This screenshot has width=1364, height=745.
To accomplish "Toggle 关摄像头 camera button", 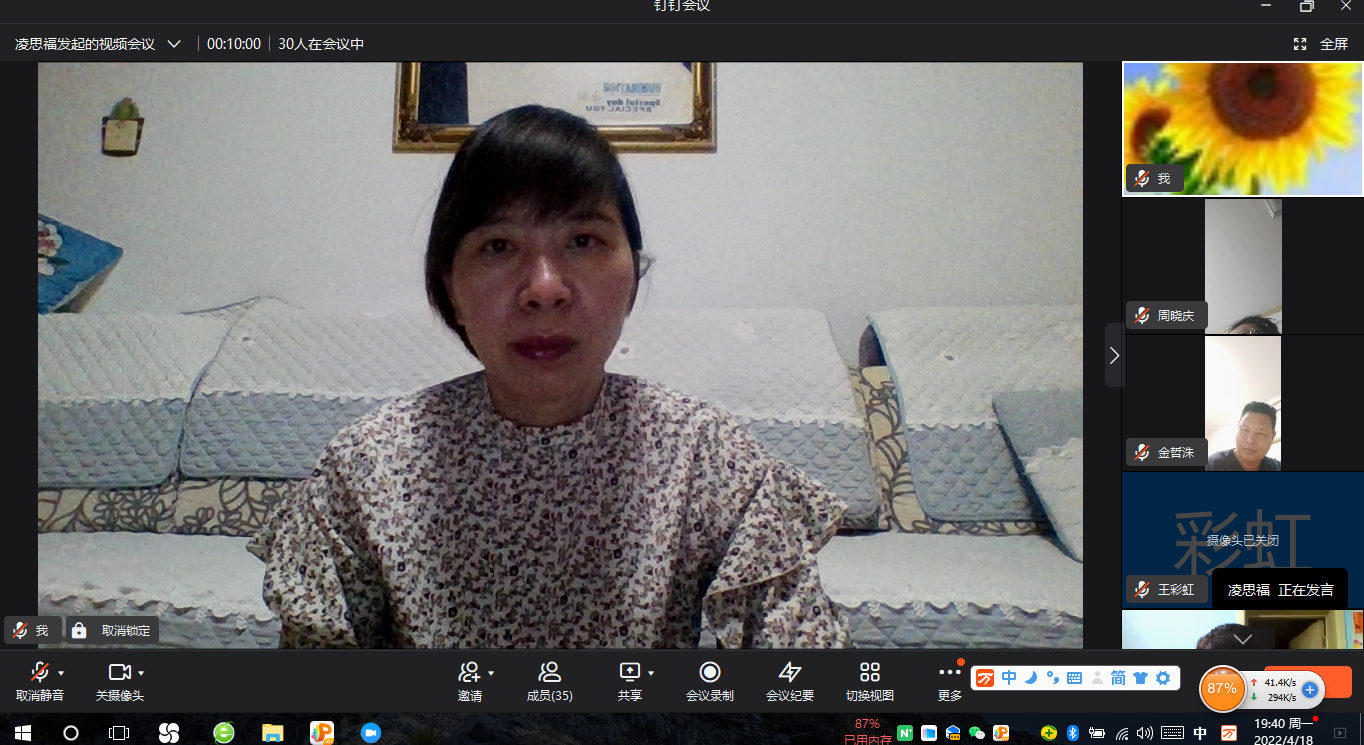I will coord(119,673).
